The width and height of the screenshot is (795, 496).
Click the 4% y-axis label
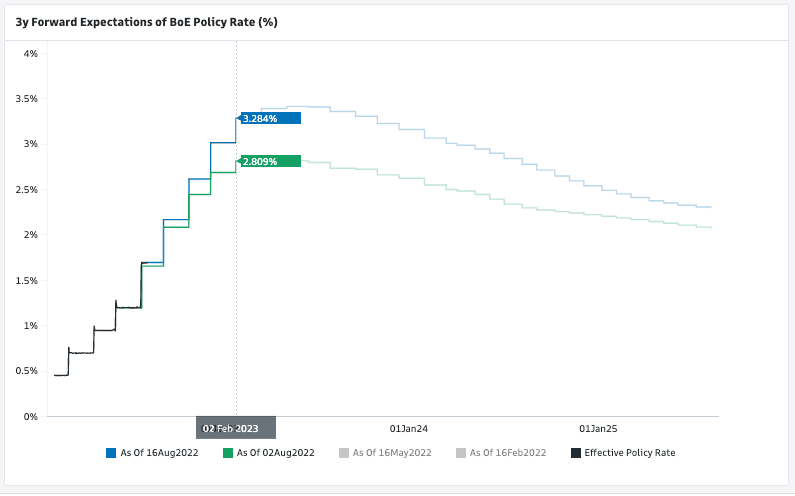coord(31,53)
